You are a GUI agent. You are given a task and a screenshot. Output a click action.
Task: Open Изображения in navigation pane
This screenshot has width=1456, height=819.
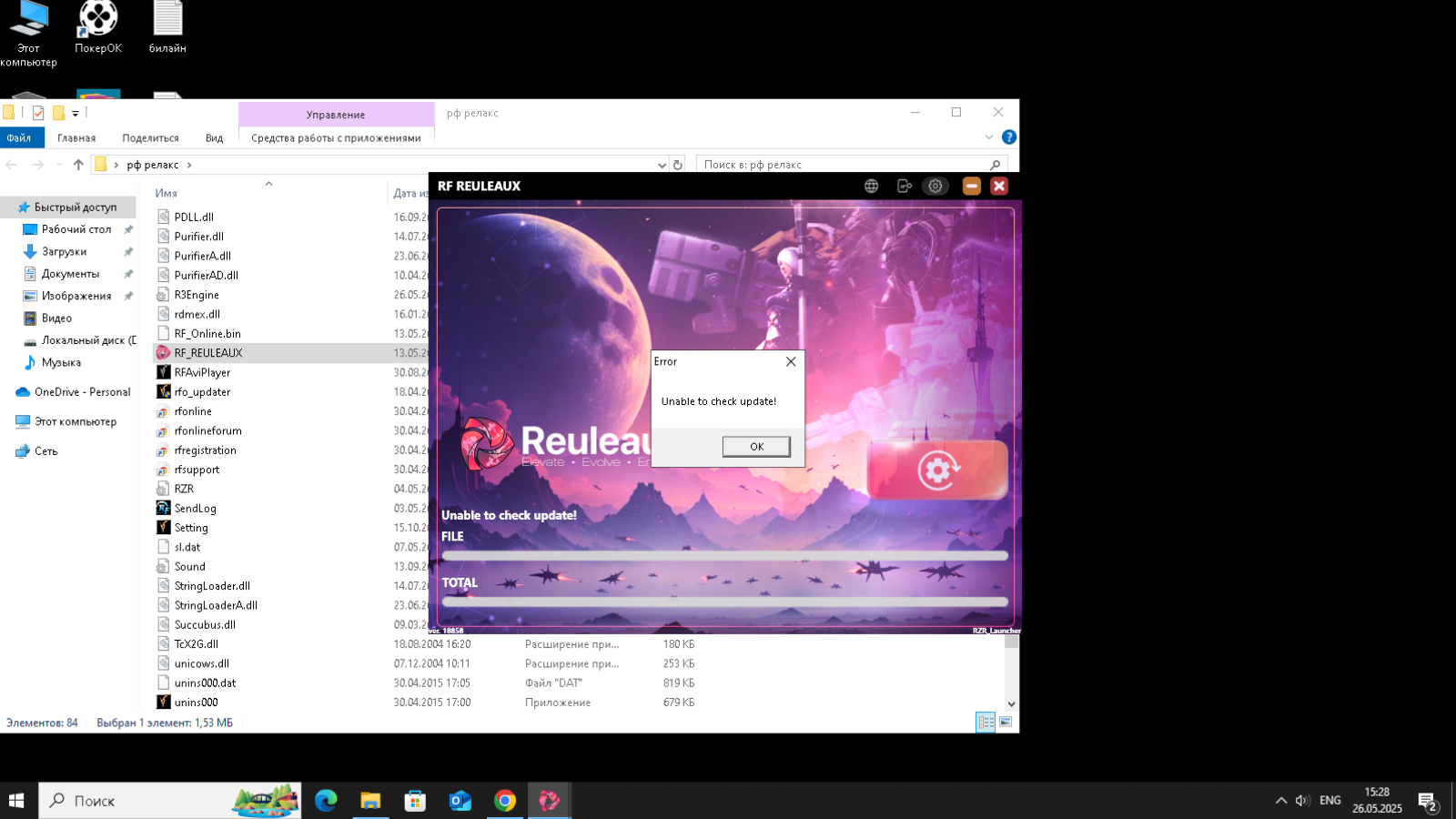tap(76, 296)
